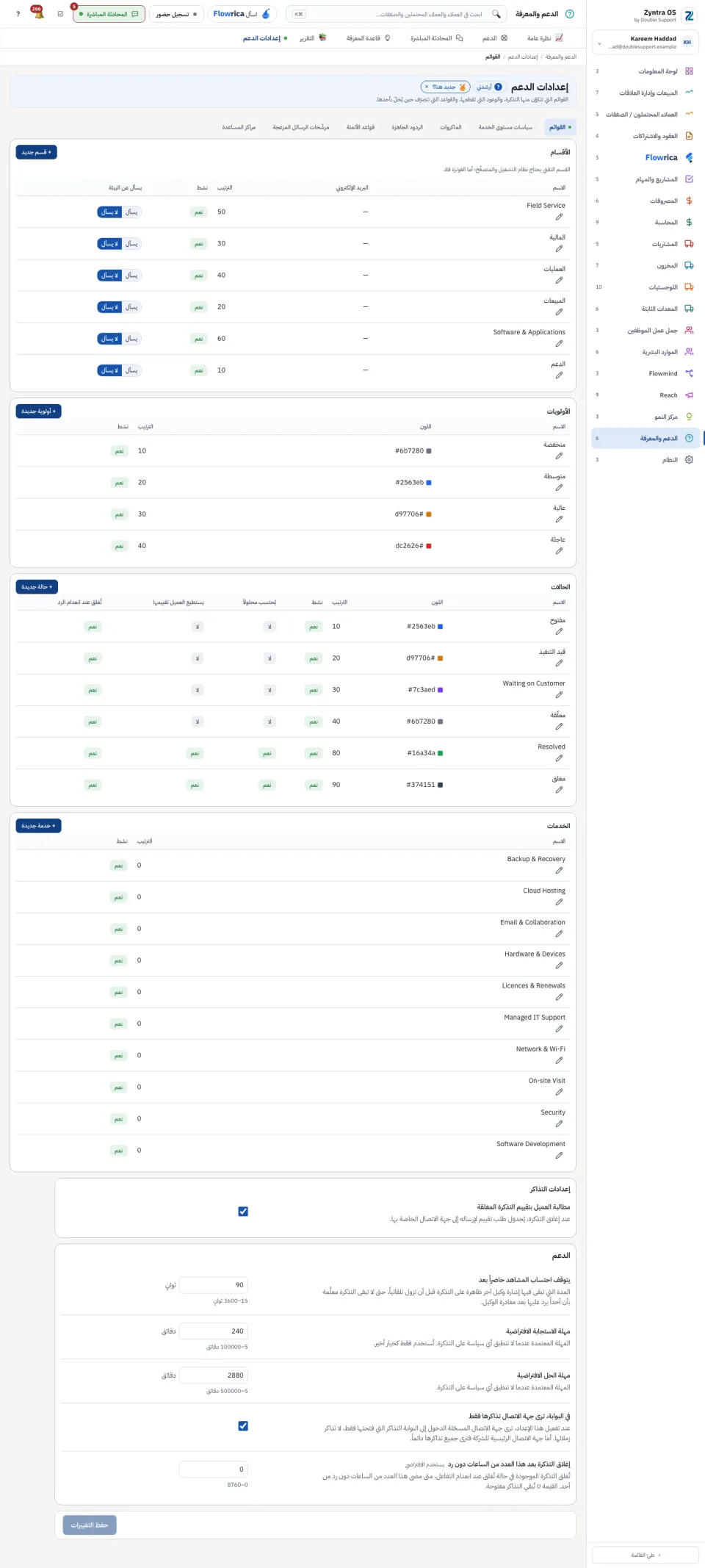The height and width of the screenshot is (1568, 705).
Task: Toggle the مطالبة العميل بتقييم التذكرة المغلقة checkbox
Action: (x=243, y=1212)
